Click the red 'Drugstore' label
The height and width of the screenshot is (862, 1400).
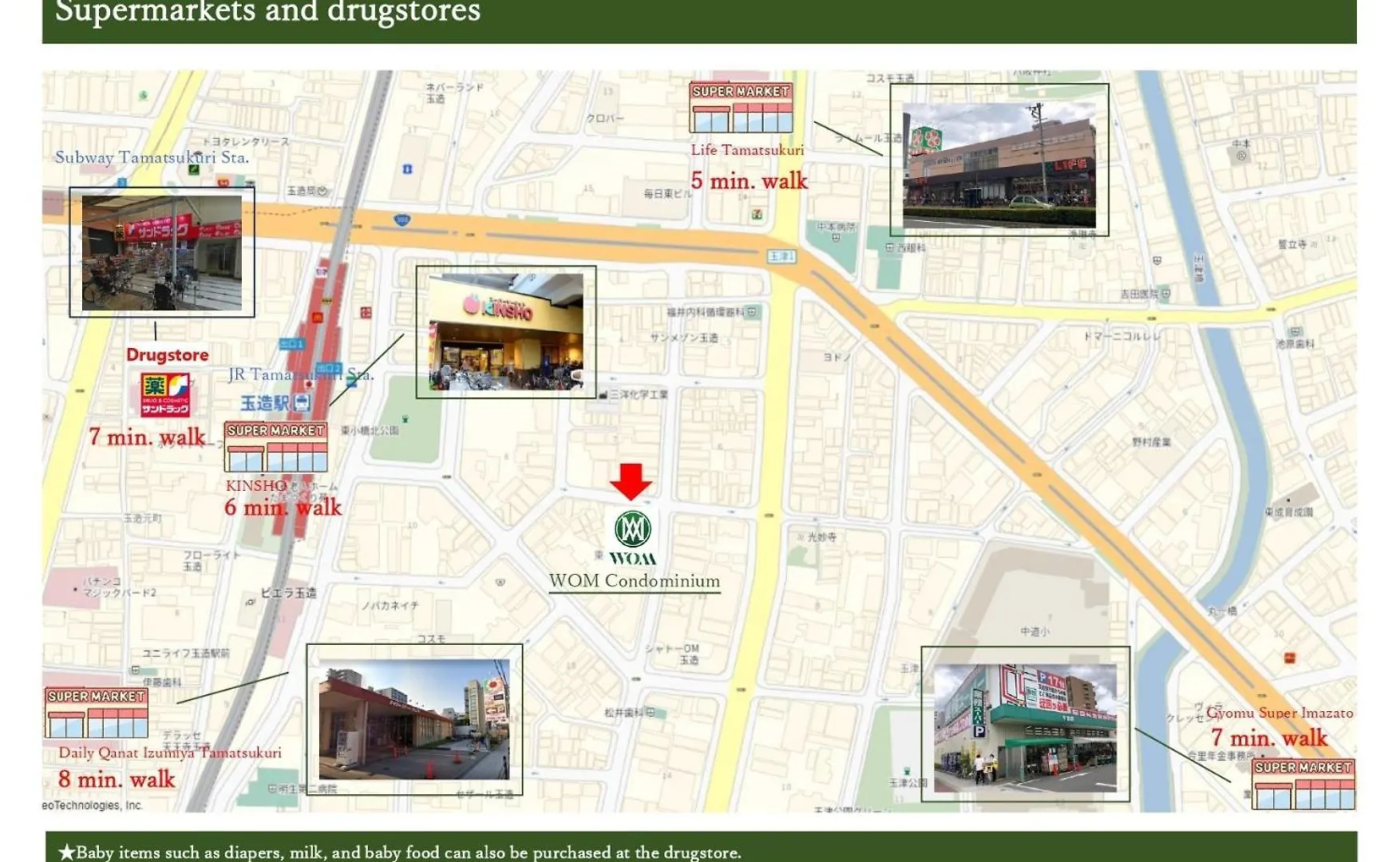coord(168,354)
